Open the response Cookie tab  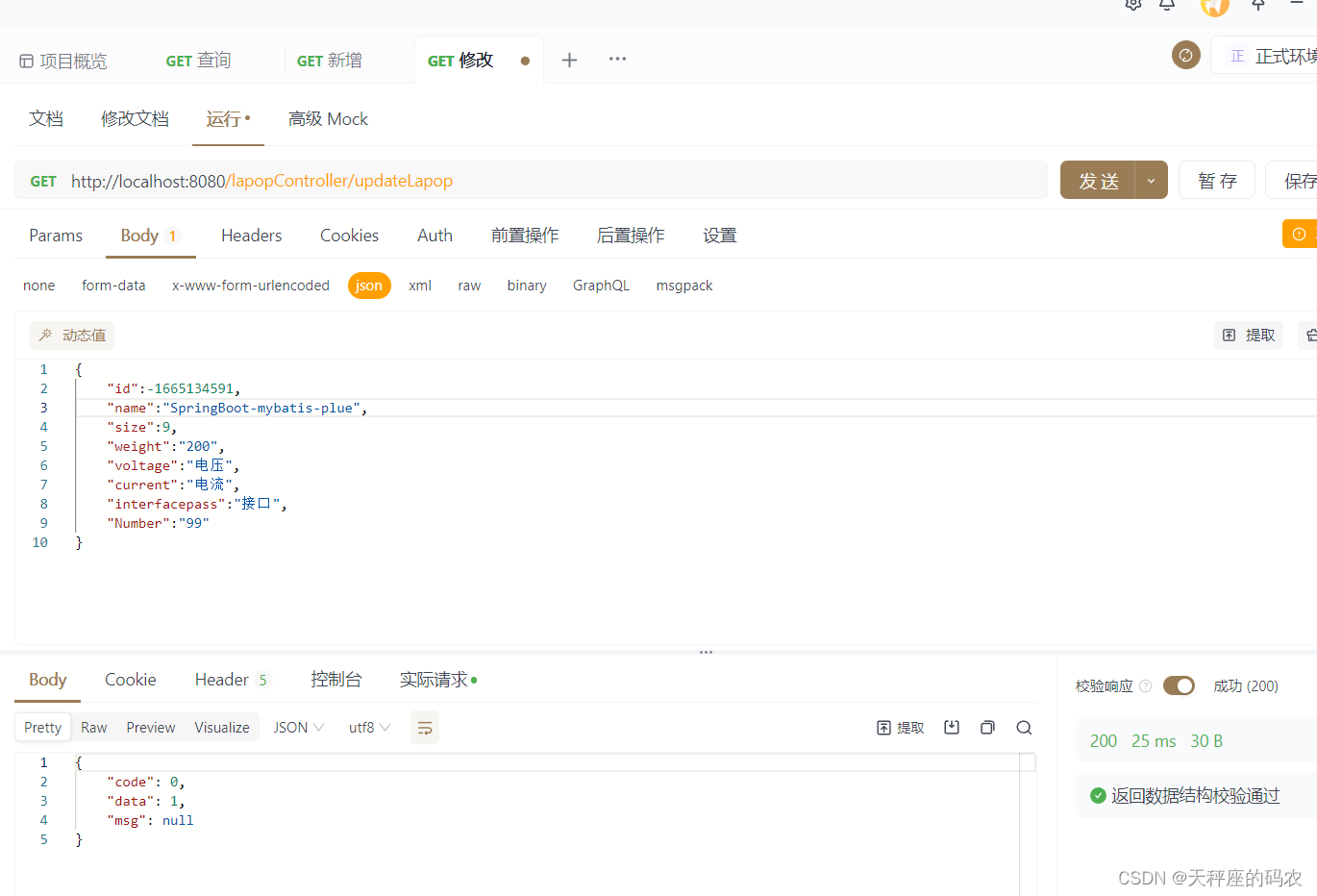pos(131,680)
